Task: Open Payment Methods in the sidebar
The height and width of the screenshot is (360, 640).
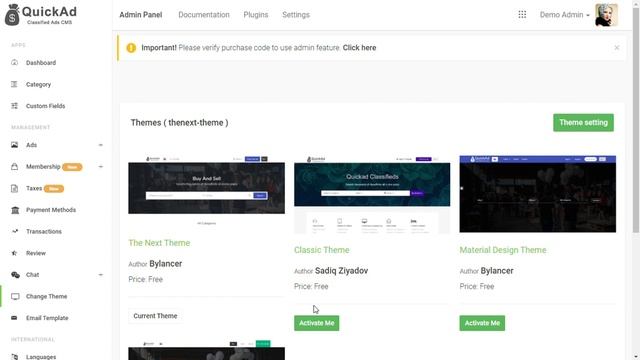Action: (51, 210)
